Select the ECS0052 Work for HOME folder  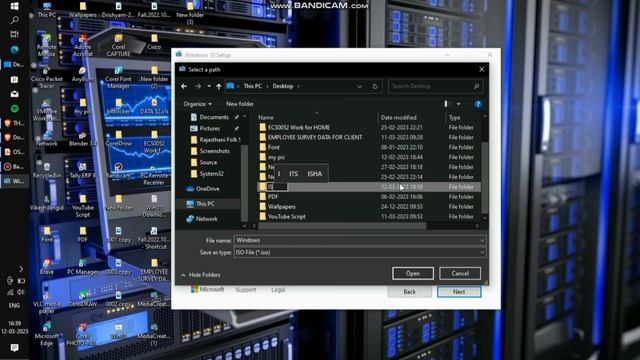299,127
